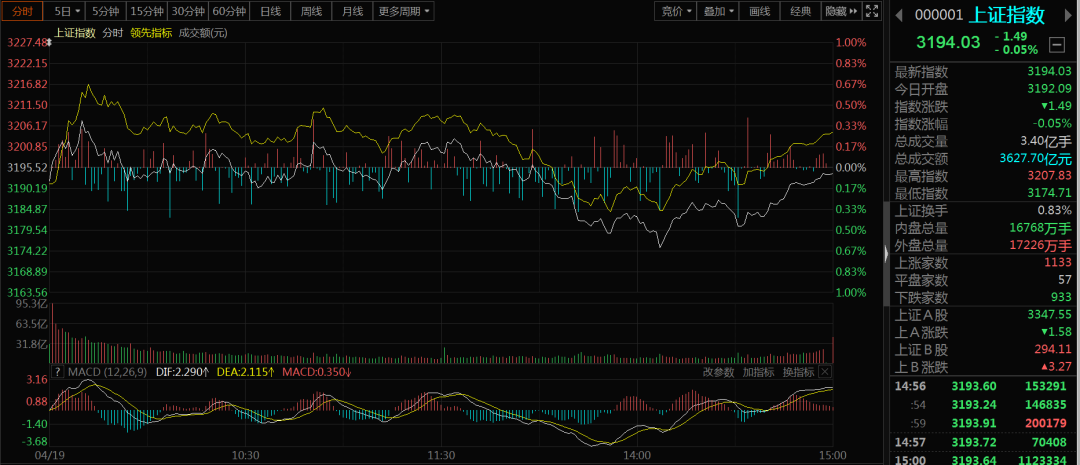The image size is (1080, 465).
Task: Click the 10:30 time axis marker
Action: tap(245, 456)
